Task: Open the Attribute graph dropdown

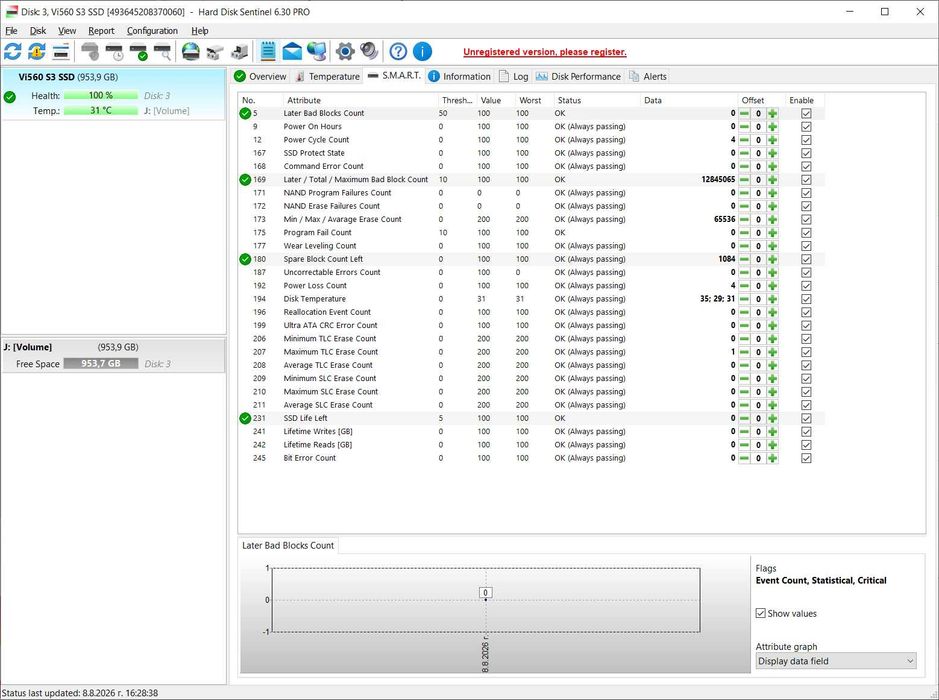Action: click(x=835, y=661)
